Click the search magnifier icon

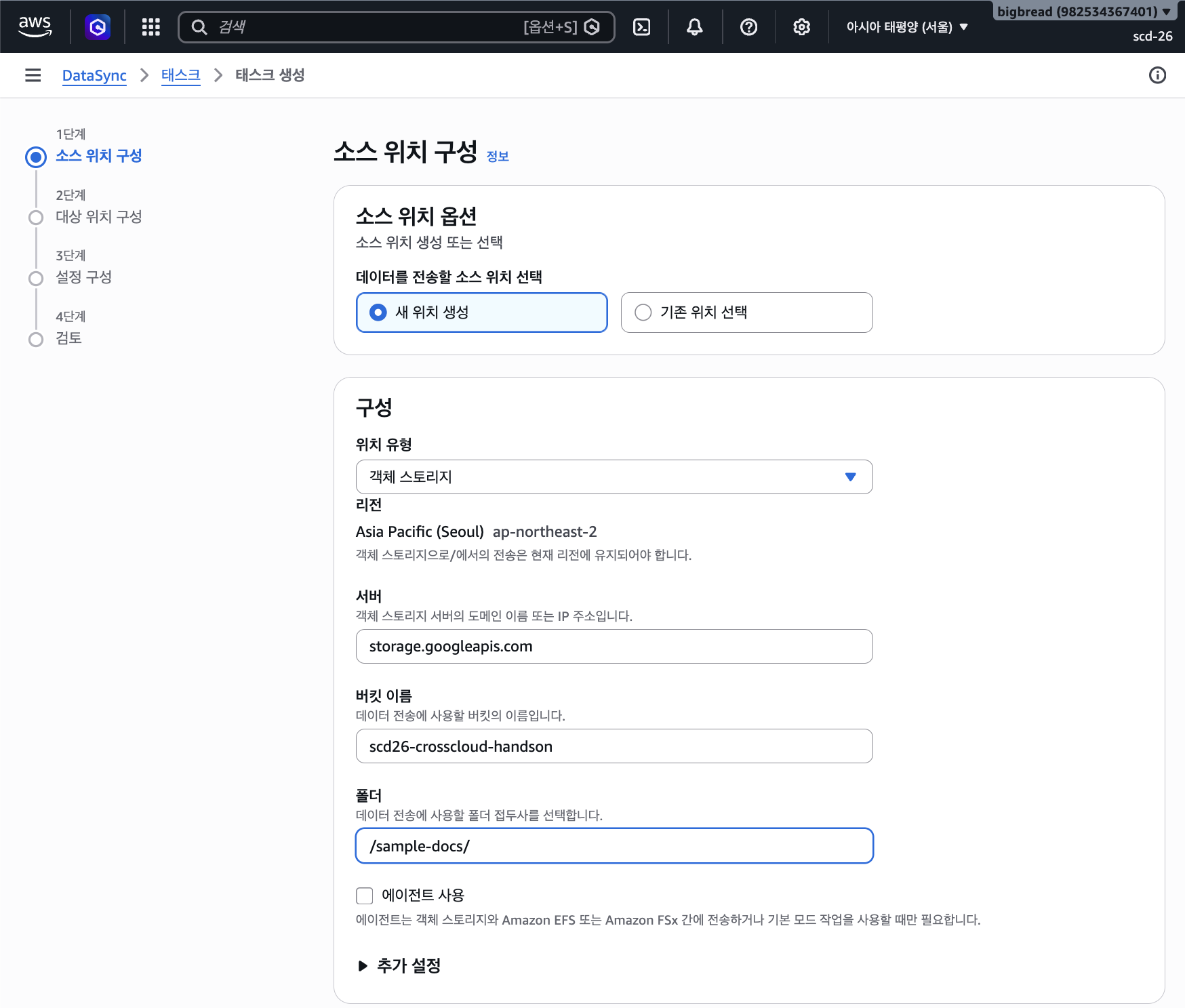click(x=199, y=27)
